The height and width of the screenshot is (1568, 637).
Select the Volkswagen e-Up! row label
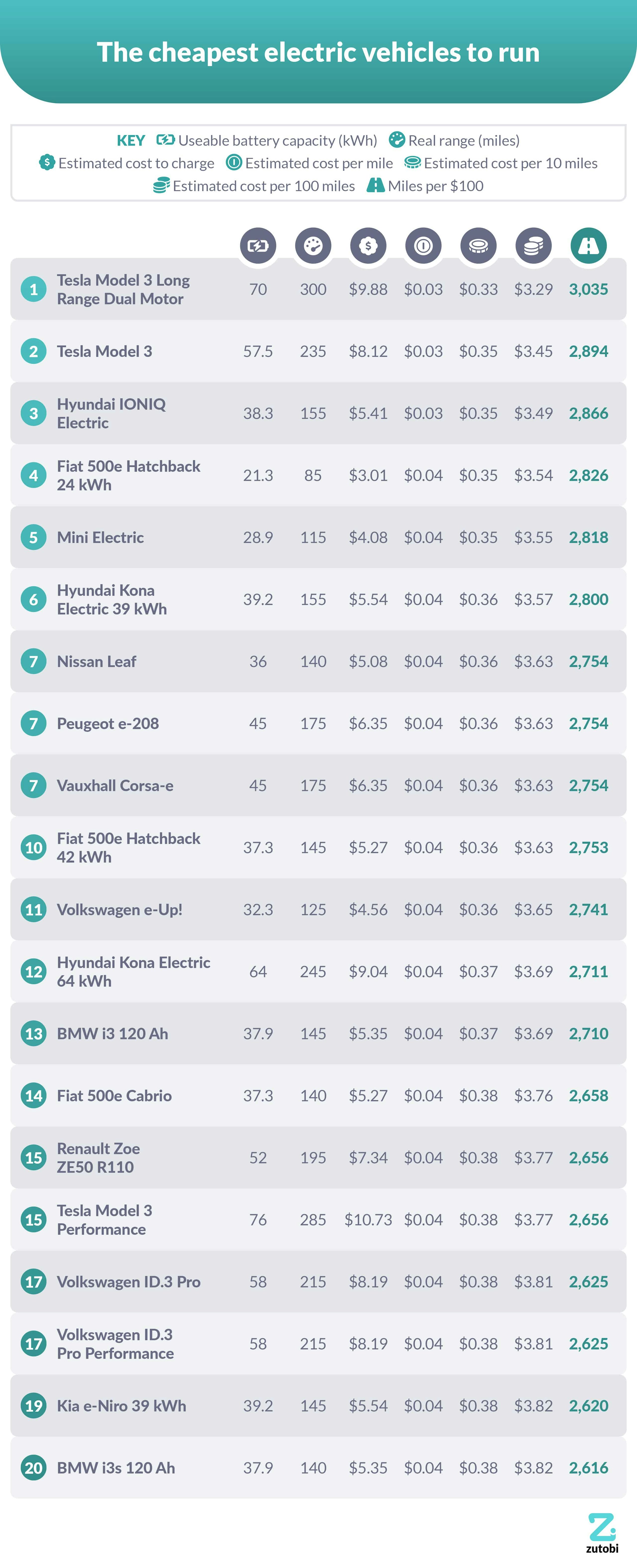click(x=120, y=909)
